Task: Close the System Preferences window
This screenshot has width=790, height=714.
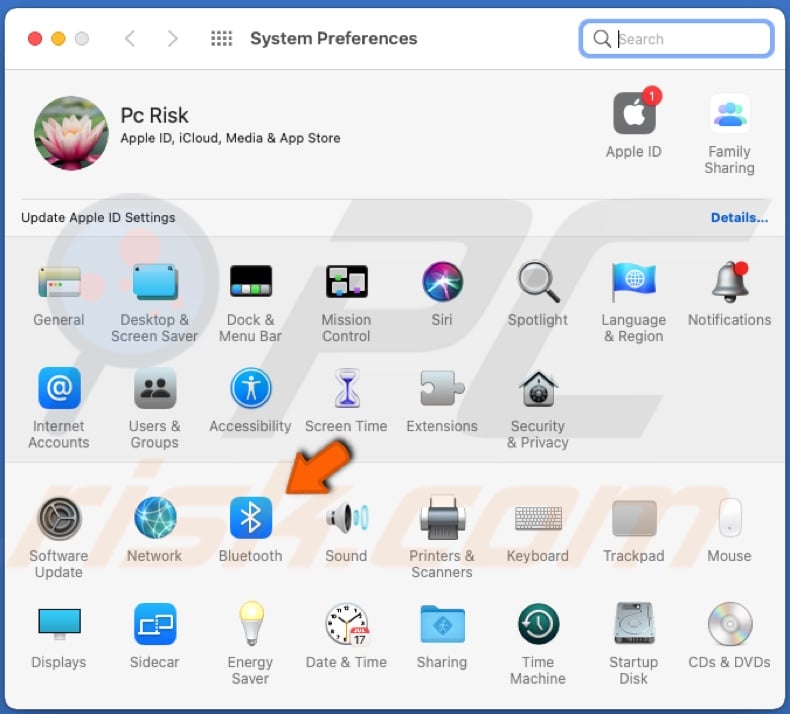Action: tap(35, 38)
